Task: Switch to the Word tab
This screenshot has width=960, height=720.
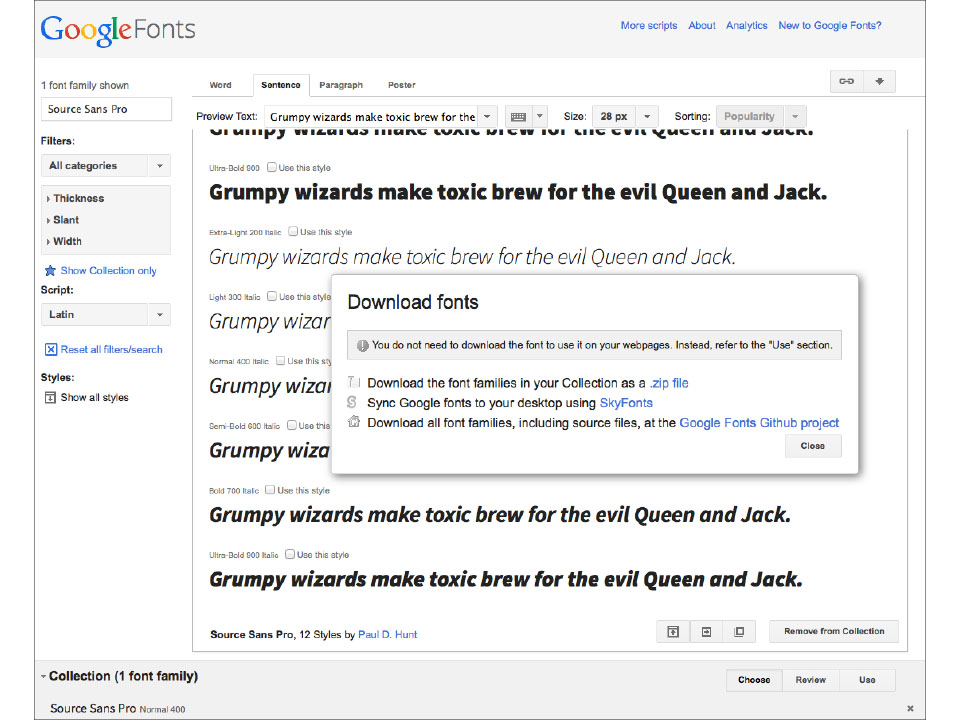Action: click(220, 85)
